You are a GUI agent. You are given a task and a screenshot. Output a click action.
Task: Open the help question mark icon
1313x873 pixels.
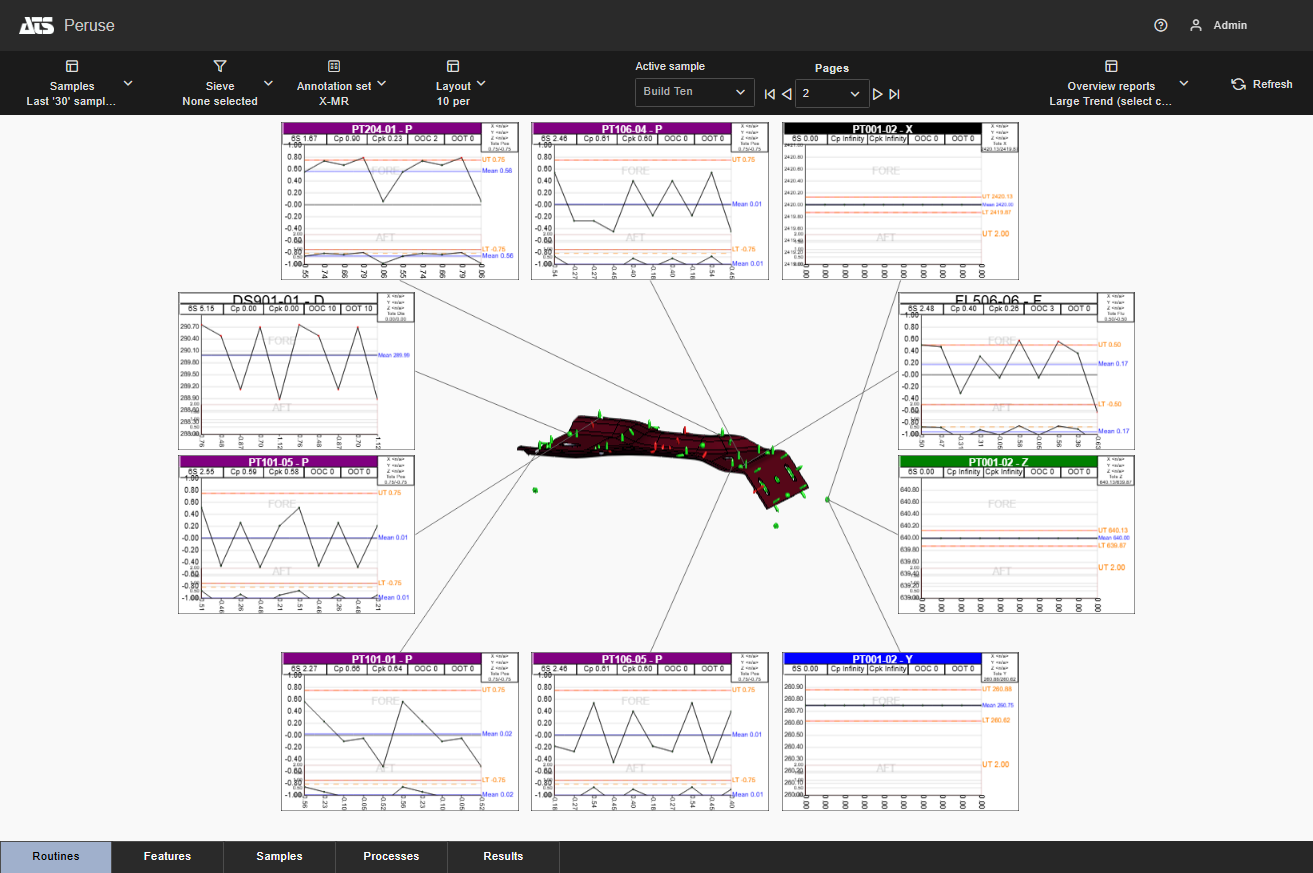point(1160,26)
